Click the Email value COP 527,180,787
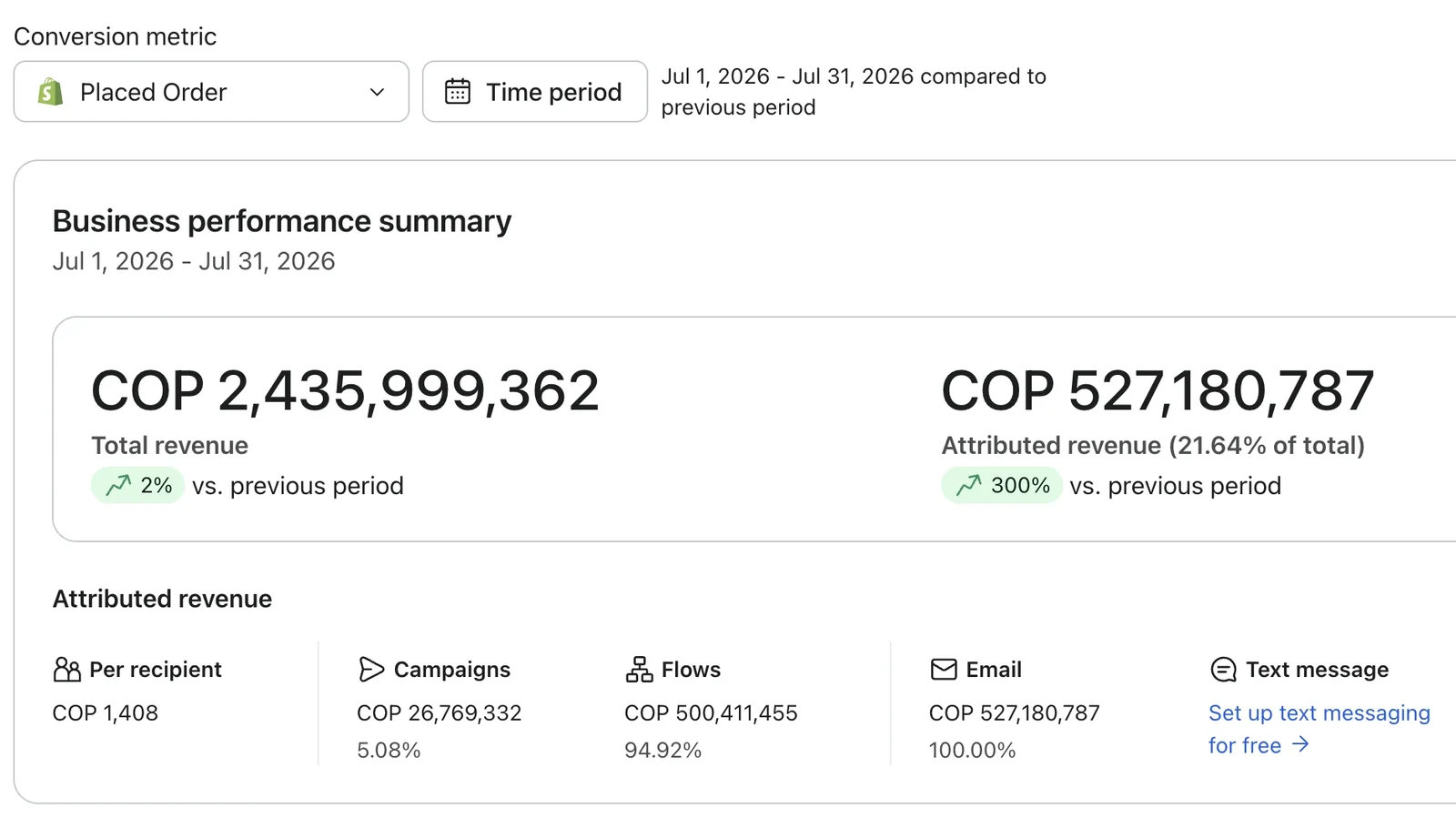Viewport: 1456px width, 818px height. point(1015,713)
